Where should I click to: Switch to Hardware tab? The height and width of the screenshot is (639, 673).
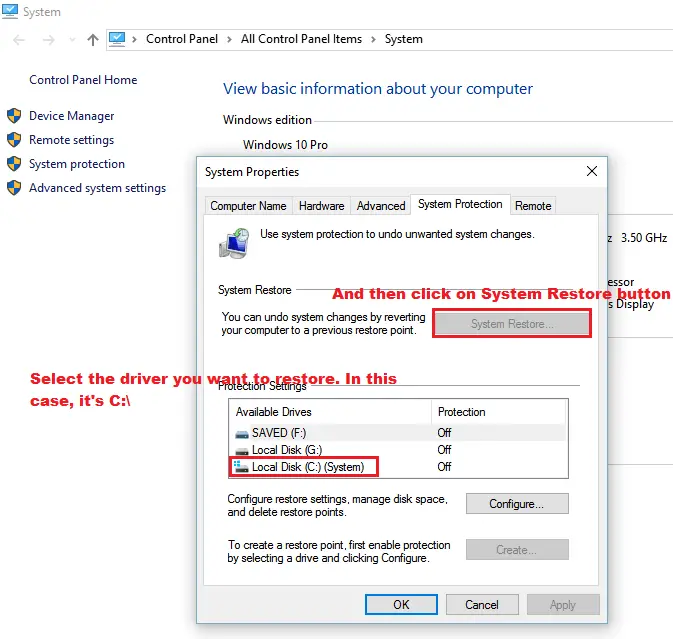pyautogui.click(x=321, y=206)
